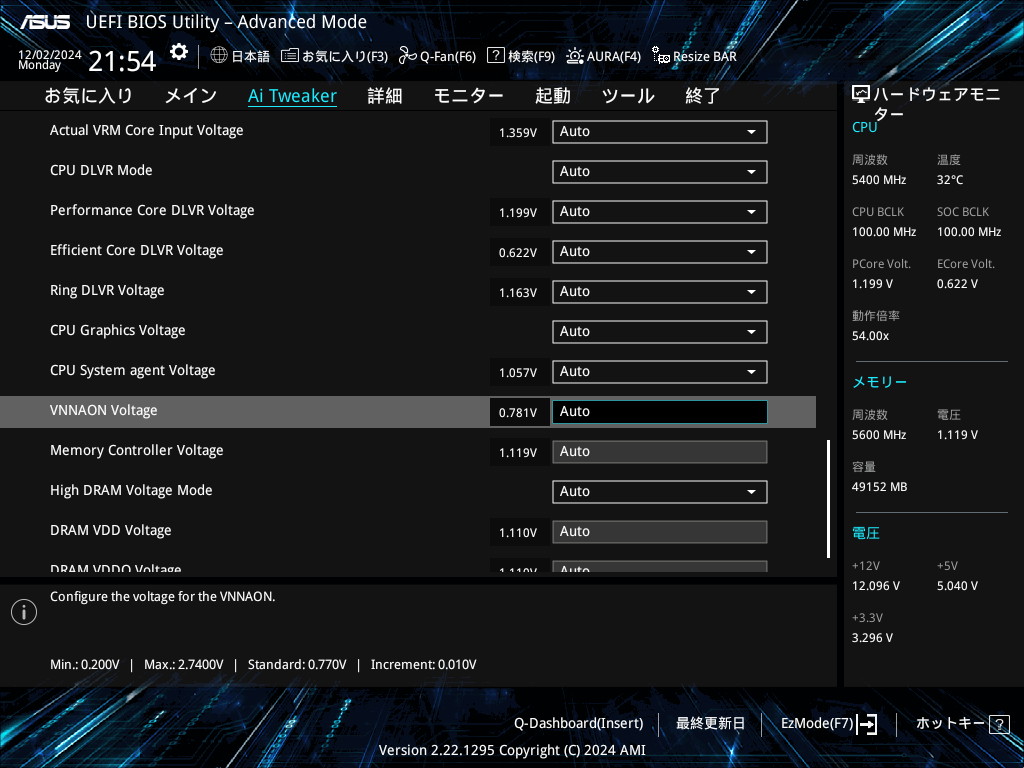The width and height of the screenshot is (1024, 768).
Task: Click the ホットキー label
Action: click(x=950, y=724)
